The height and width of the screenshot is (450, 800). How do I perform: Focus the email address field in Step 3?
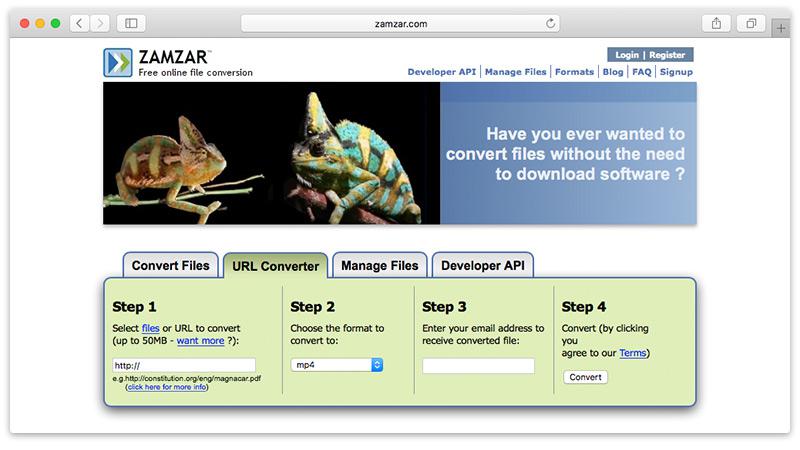tap(479, 365)
